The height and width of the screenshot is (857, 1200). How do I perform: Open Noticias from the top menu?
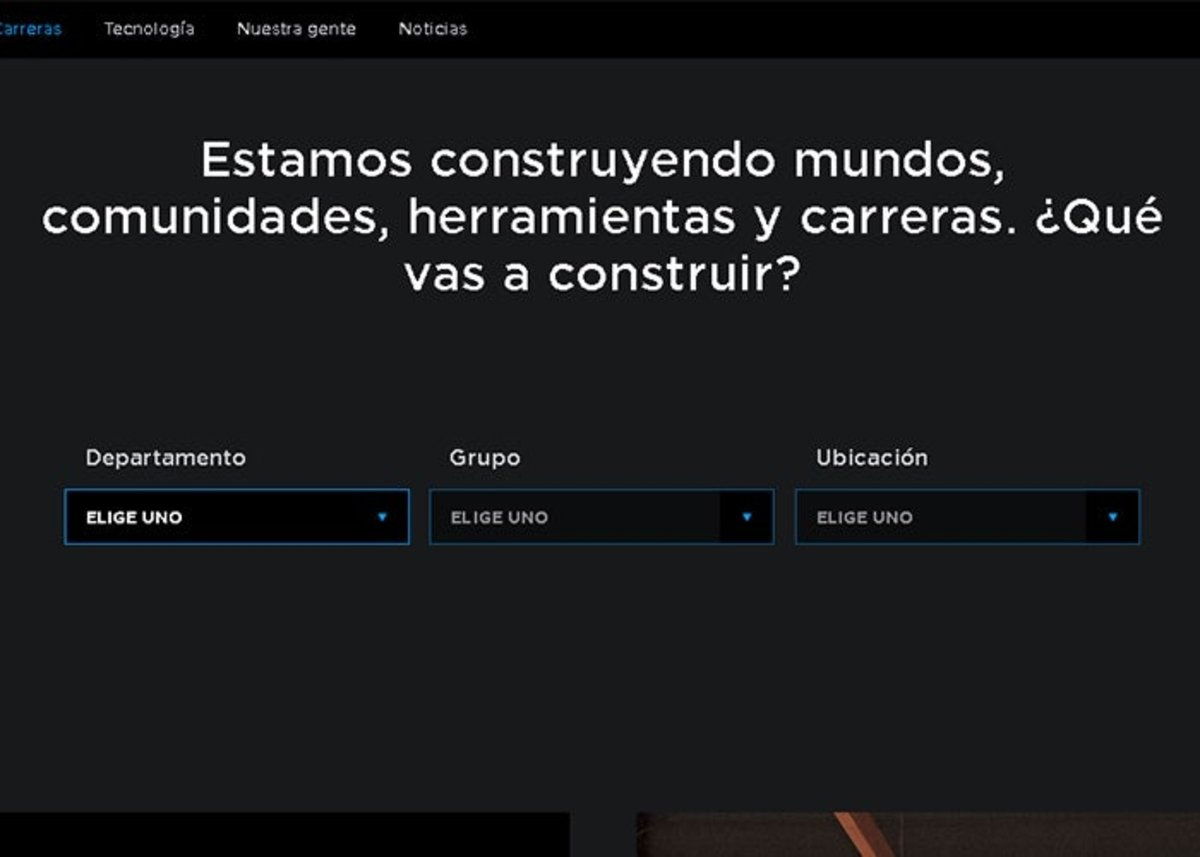click(433, 29)
